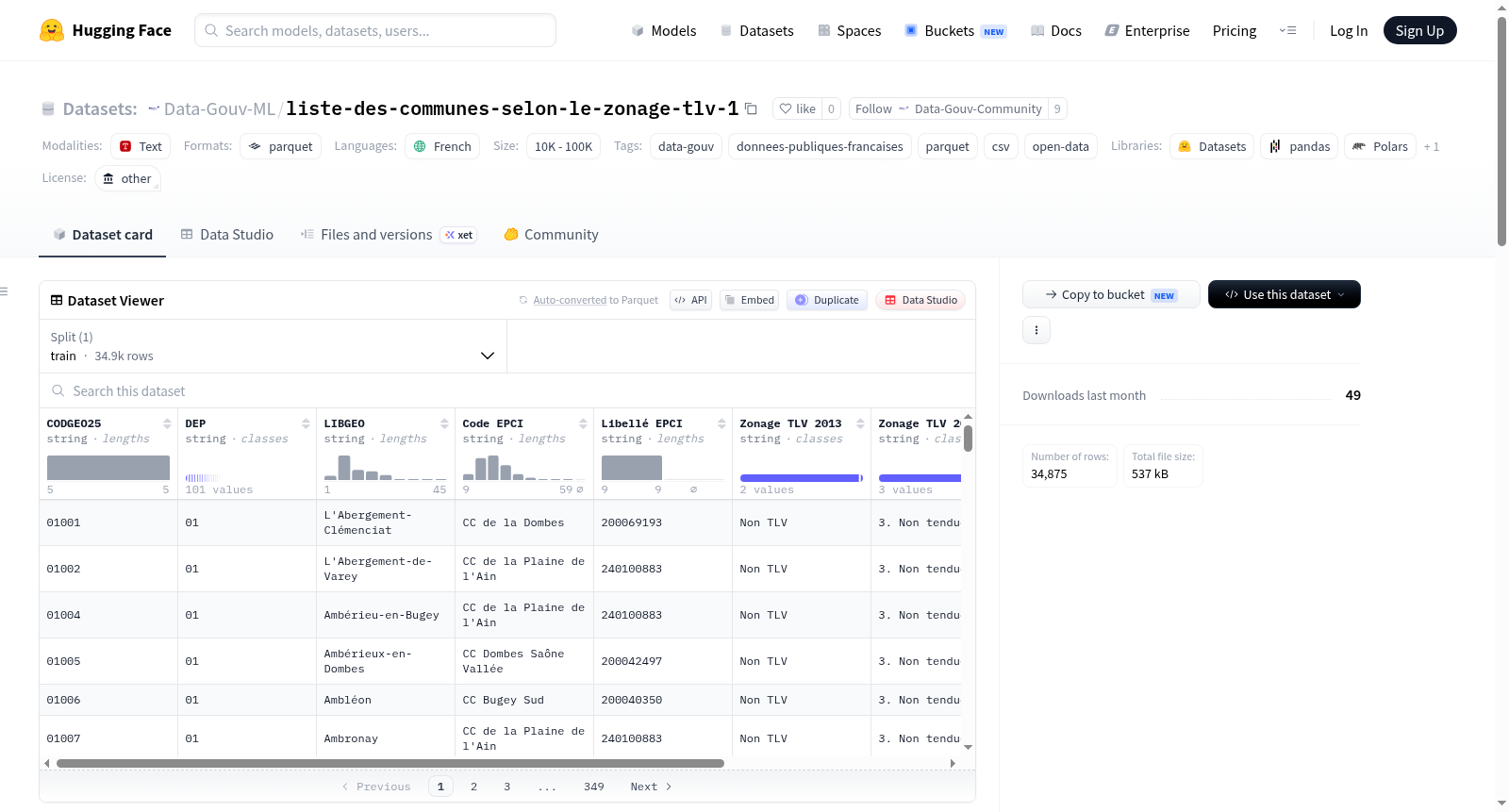Go to page 2 of the table
Viewport: 1509px width, 812px height.
[473, 787]
